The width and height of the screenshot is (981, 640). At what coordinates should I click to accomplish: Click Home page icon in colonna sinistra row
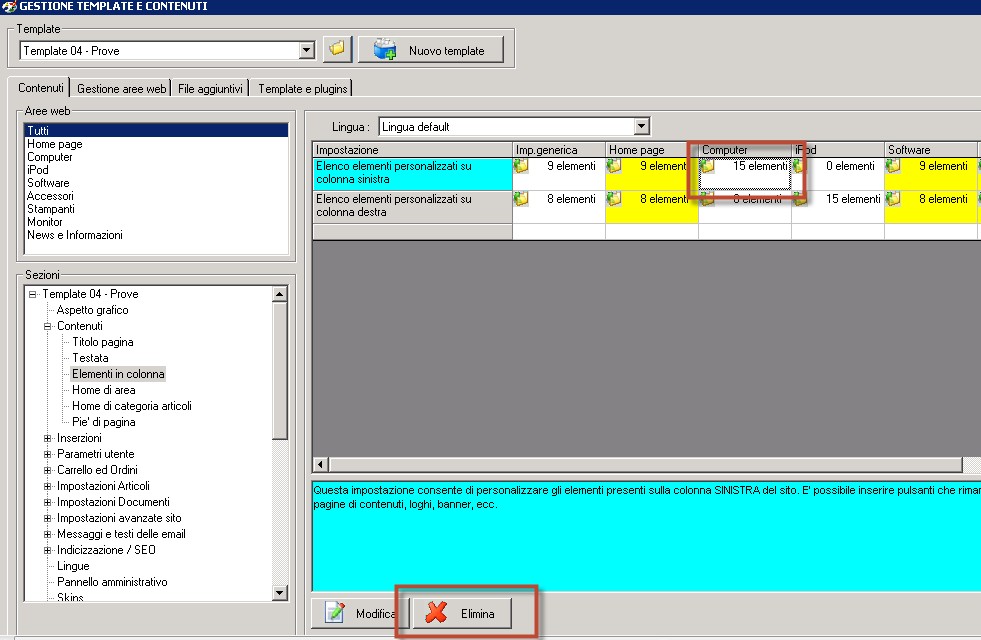click(614, 166)
